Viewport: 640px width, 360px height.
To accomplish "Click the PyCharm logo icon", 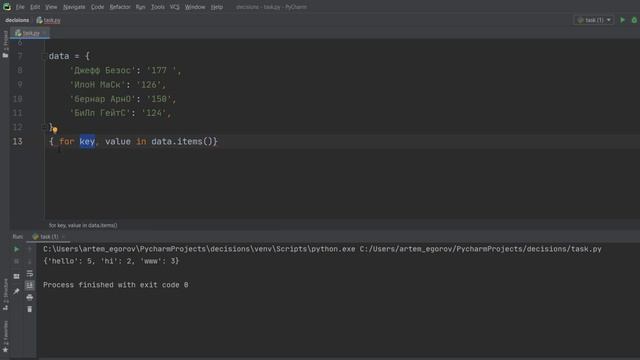I will 7,7.
